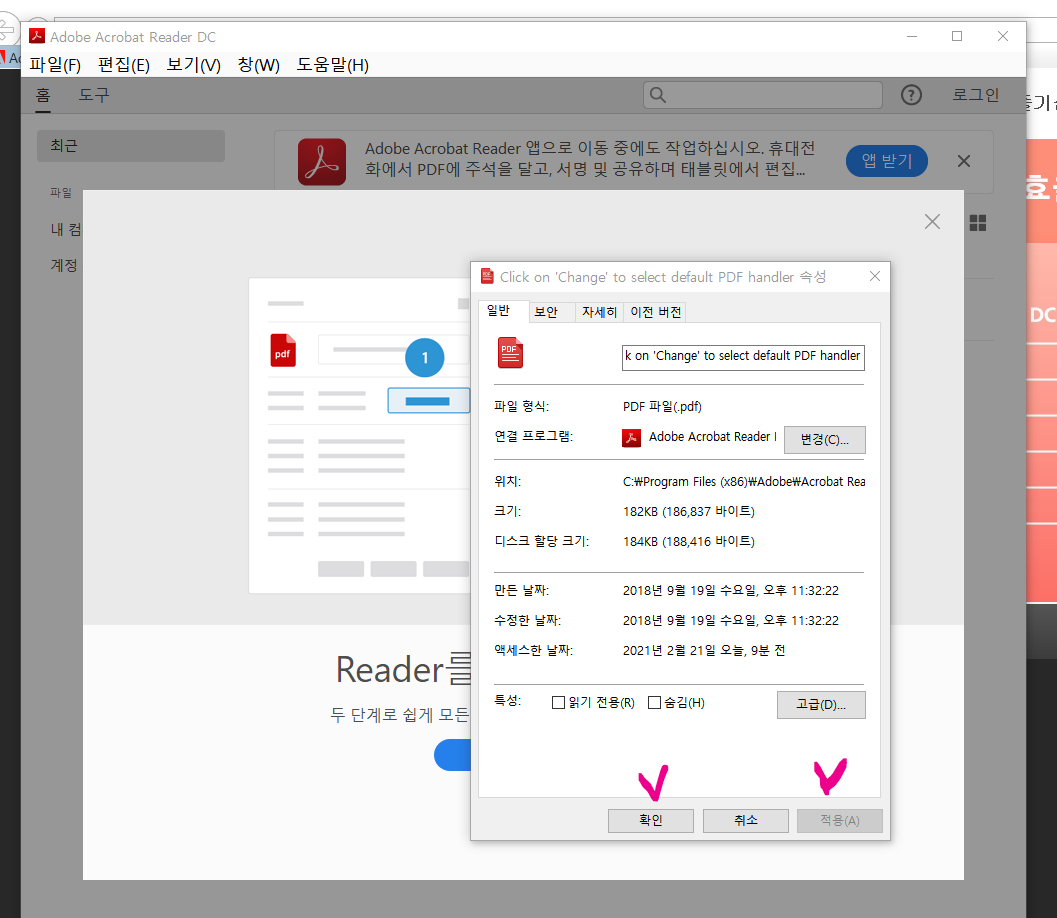Click the 184KB (188,416 바이트) disk size value
The image size is (1057, 918).
(688, 541)
